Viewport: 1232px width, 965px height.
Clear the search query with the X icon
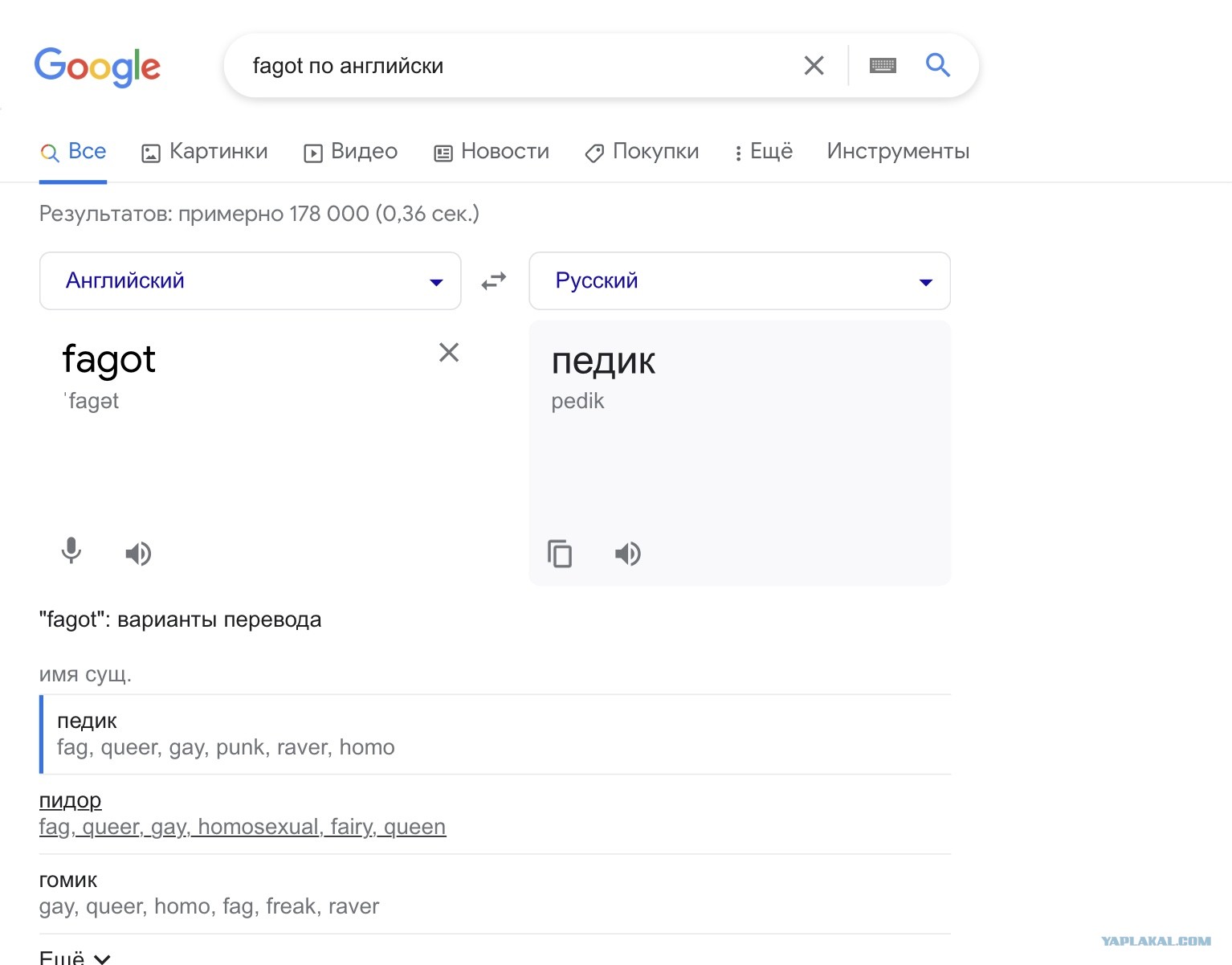(x=814, y=66)
